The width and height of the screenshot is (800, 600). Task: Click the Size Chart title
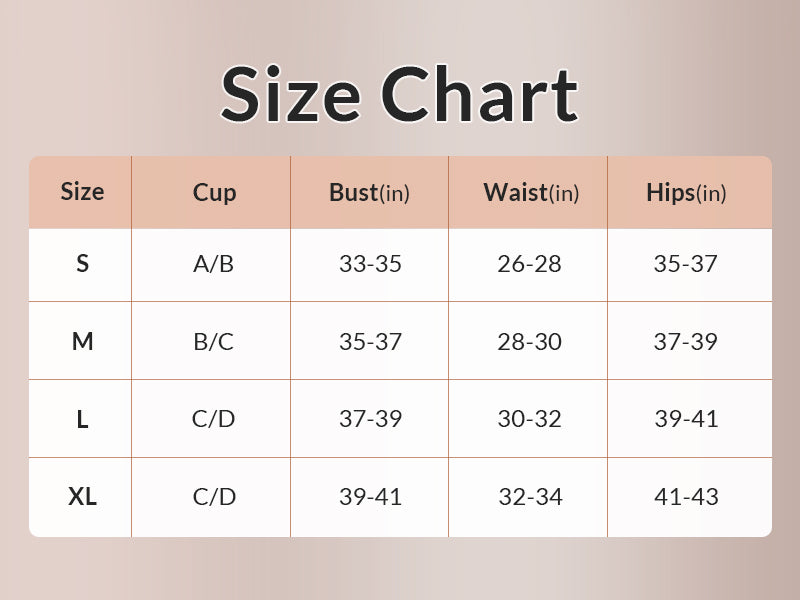[399, 95]
